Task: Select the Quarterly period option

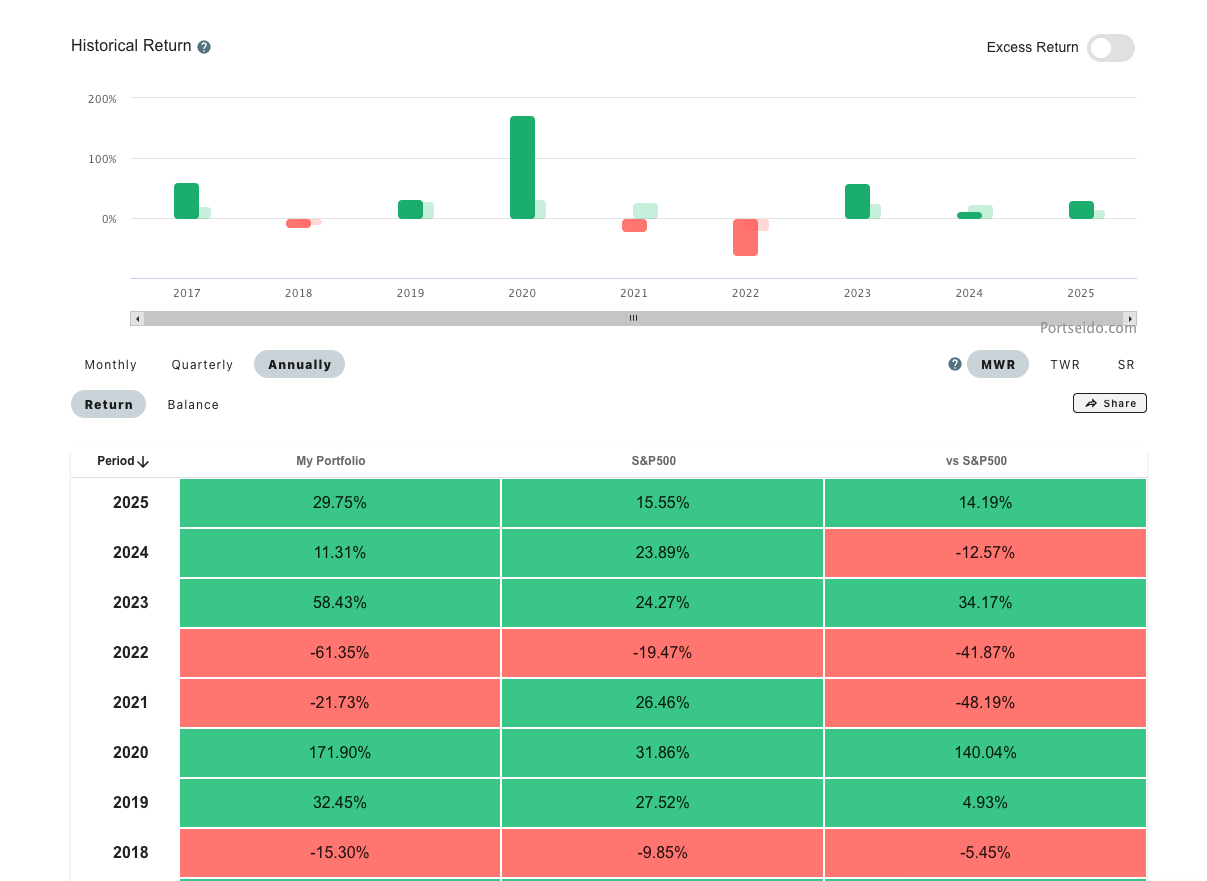Action: 202,365
